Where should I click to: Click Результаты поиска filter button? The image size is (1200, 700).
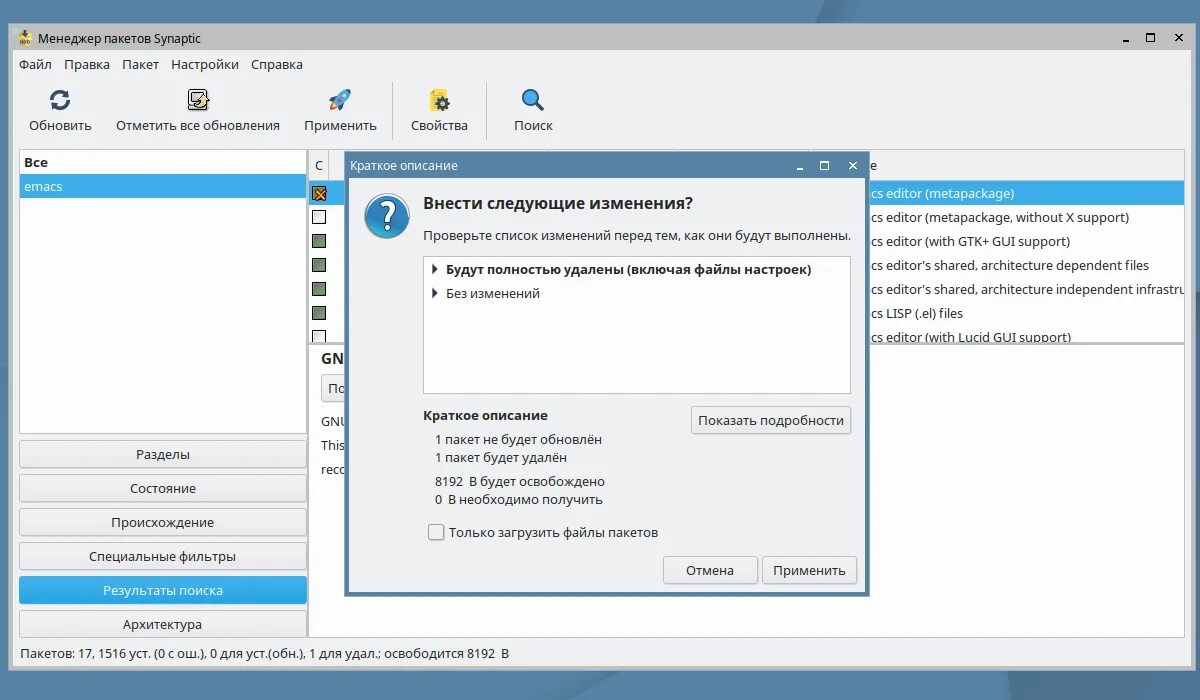pos(163,590)
